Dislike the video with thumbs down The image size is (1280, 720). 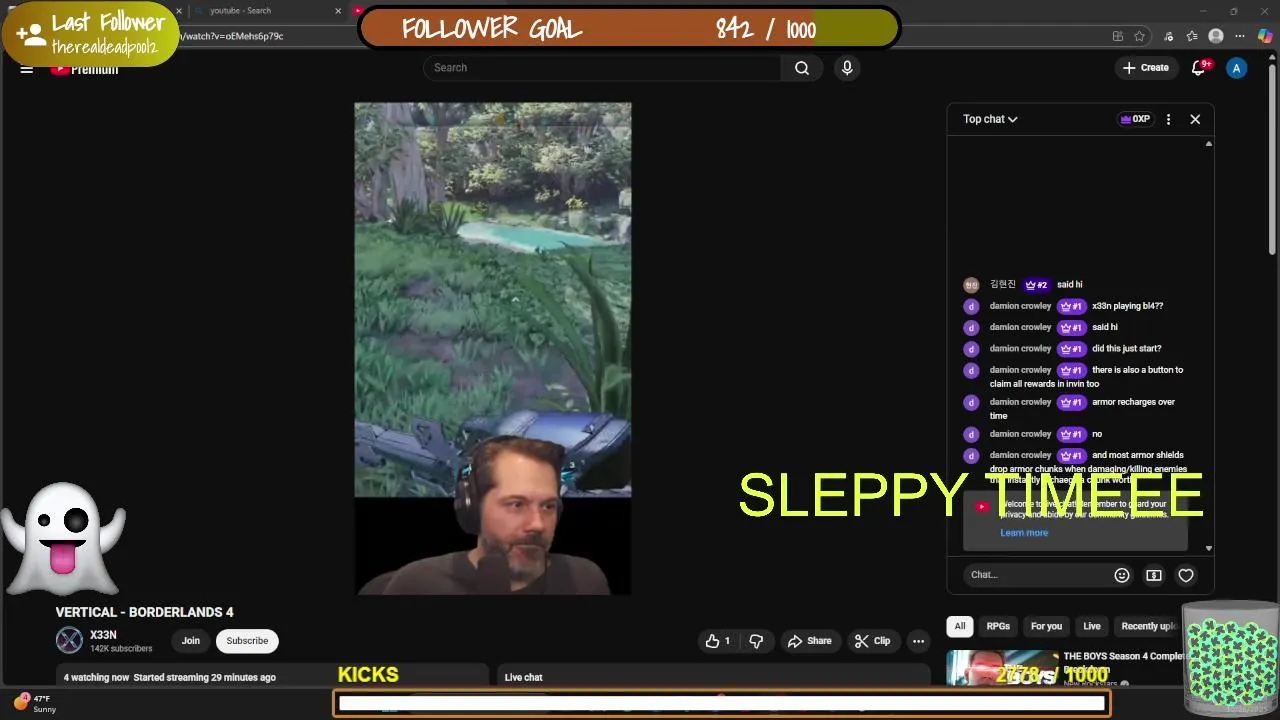(x=756, y=641)
